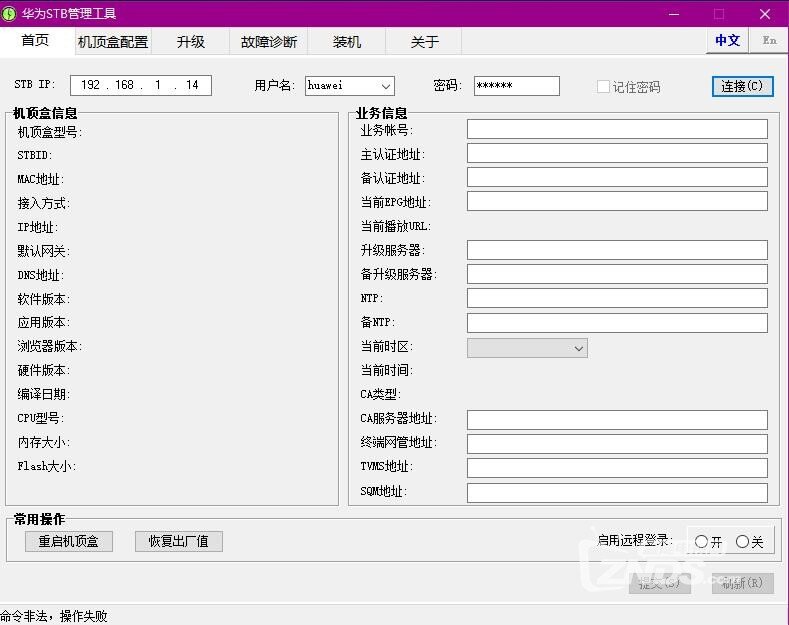789x625 pixels.
Task: Close the 华为STB管理工具 window
Action: point(765,14)
